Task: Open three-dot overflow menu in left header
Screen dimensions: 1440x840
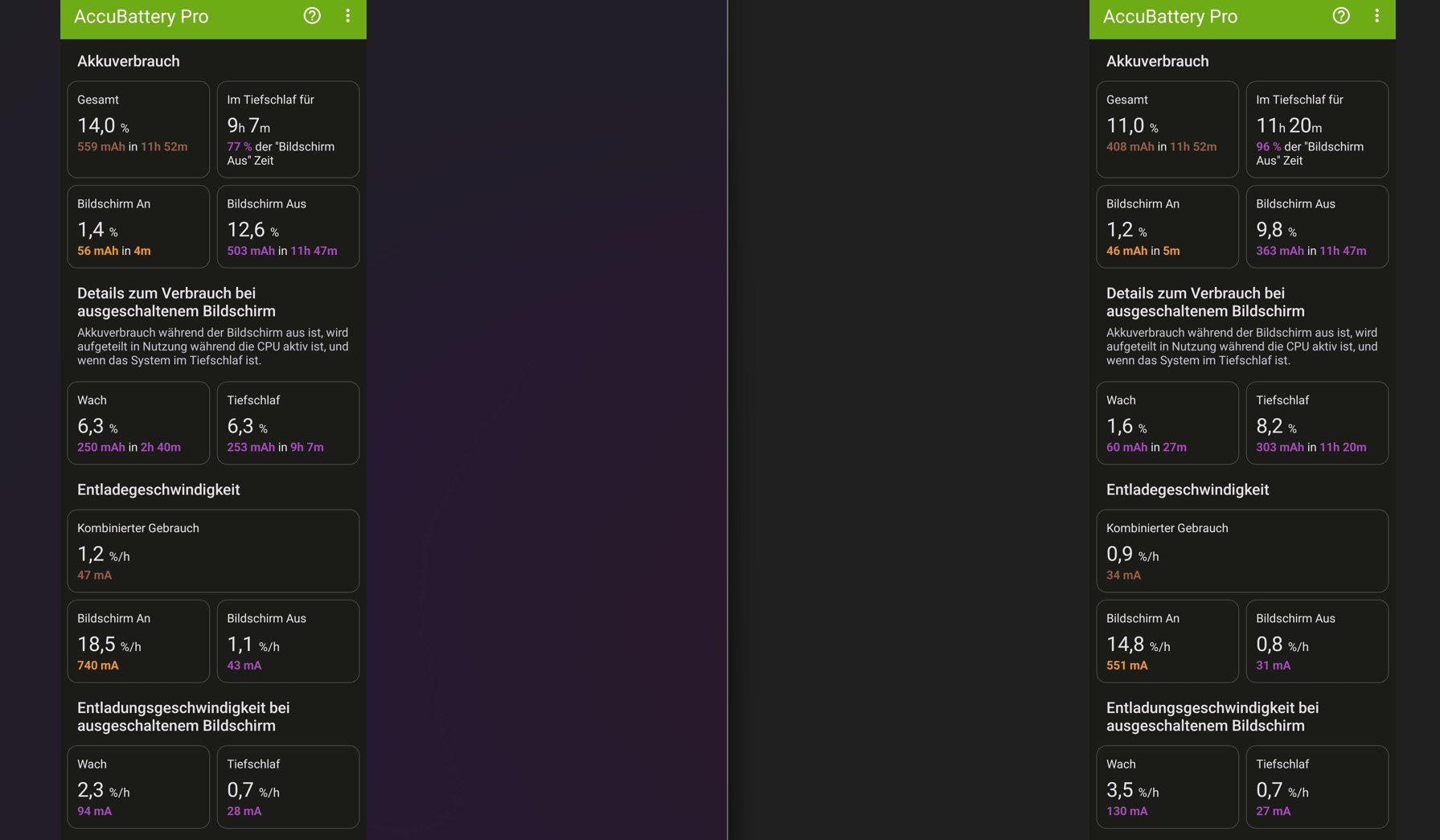Action: 347,16
